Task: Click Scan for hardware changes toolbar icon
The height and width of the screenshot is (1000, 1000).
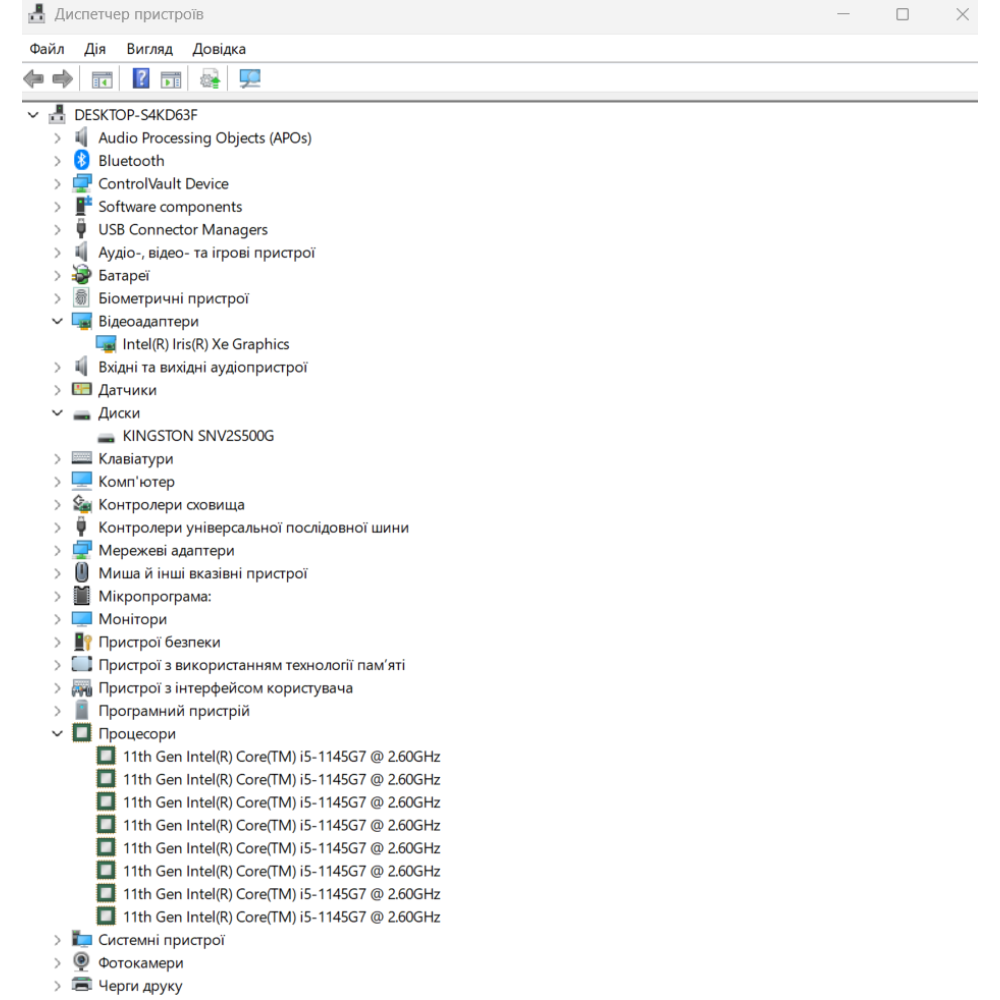Action: click(x=249, y=78)
